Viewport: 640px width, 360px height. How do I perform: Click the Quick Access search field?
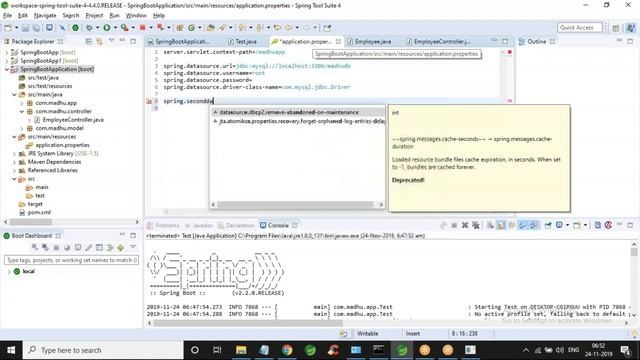pyautogui.click(x=580, y=27)
